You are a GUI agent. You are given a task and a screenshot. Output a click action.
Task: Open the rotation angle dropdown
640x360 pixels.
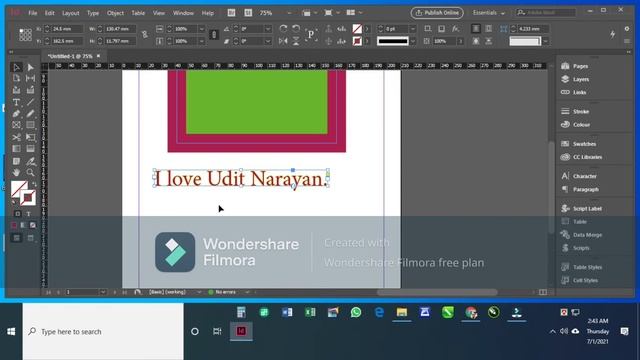[268, 29]
